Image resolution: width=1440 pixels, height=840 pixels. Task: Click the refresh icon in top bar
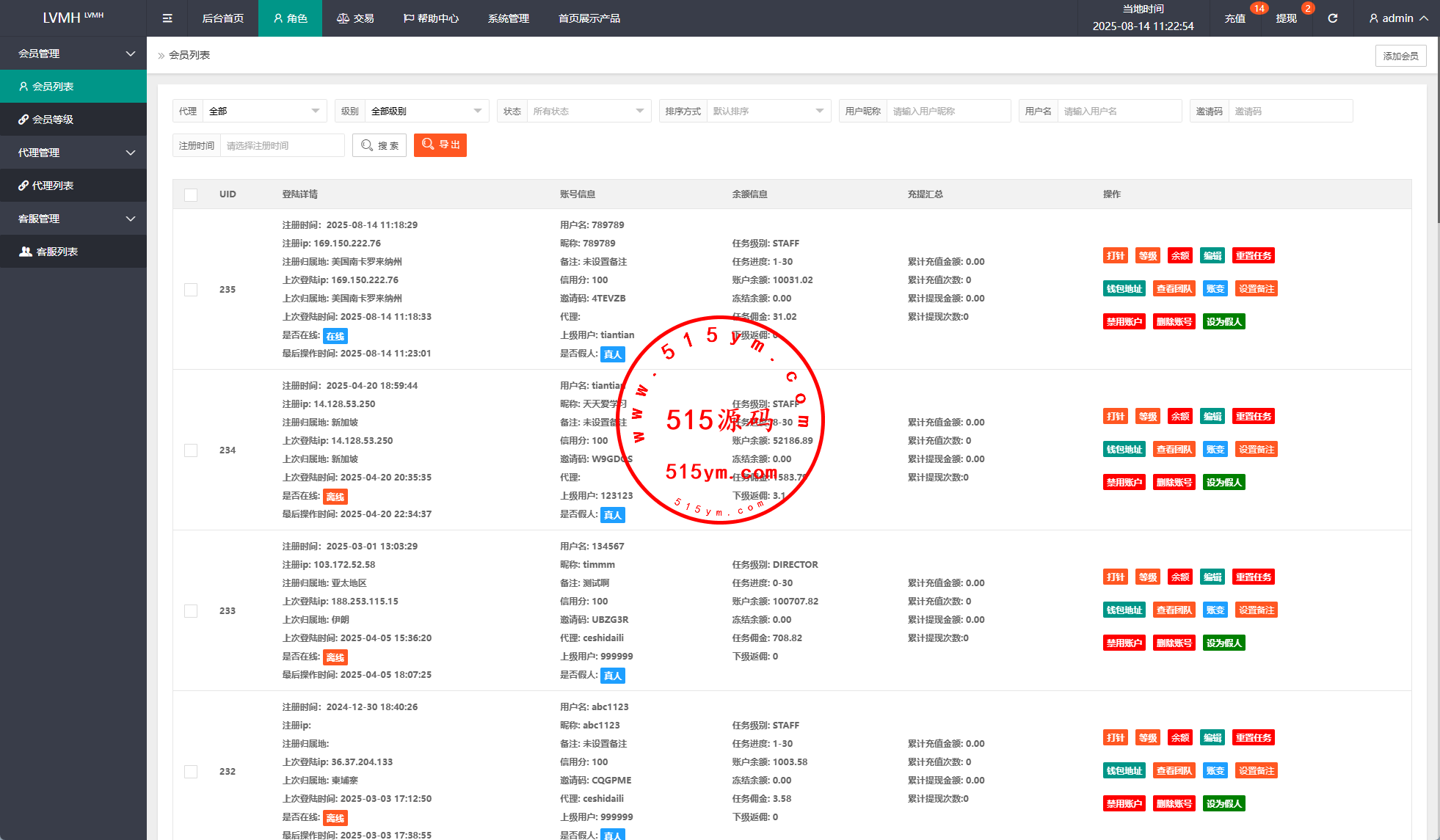pyautogui.click(x=1333, y=18)
